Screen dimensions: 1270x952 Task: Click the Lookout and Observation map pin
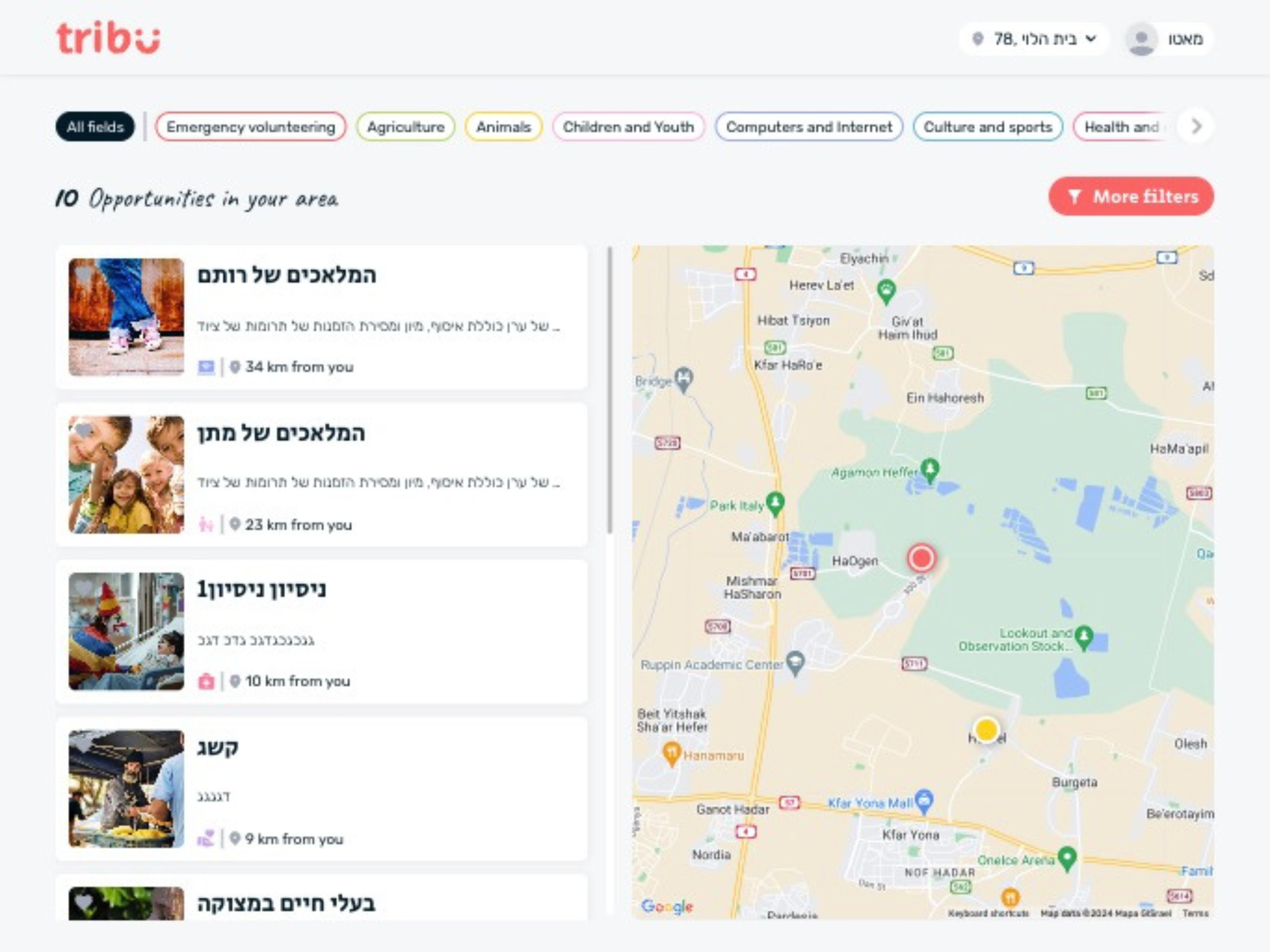tap(1084, 637)
